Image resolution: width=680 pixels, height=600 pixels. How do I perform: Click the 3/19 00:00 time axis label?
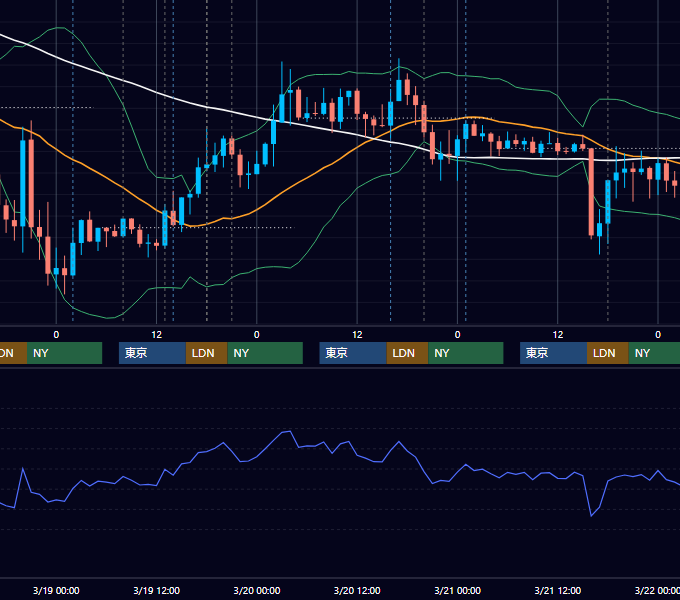(56, 590)
